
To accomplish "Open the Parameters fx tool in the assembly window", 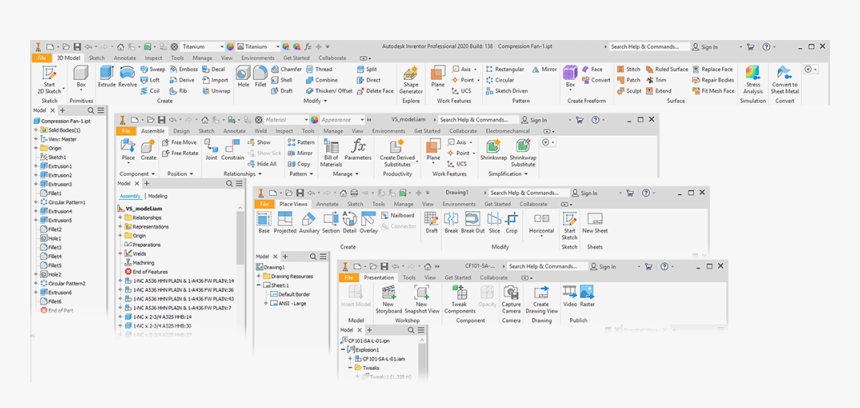I will click(x=358, y=150).
